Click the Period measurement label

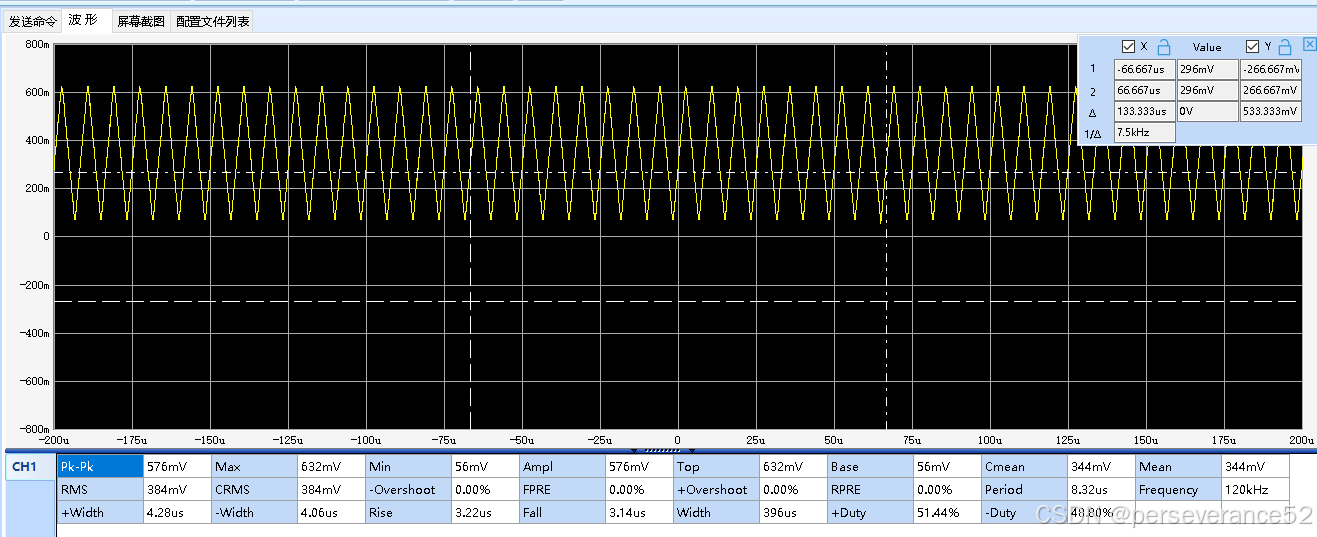point(1025,490)
